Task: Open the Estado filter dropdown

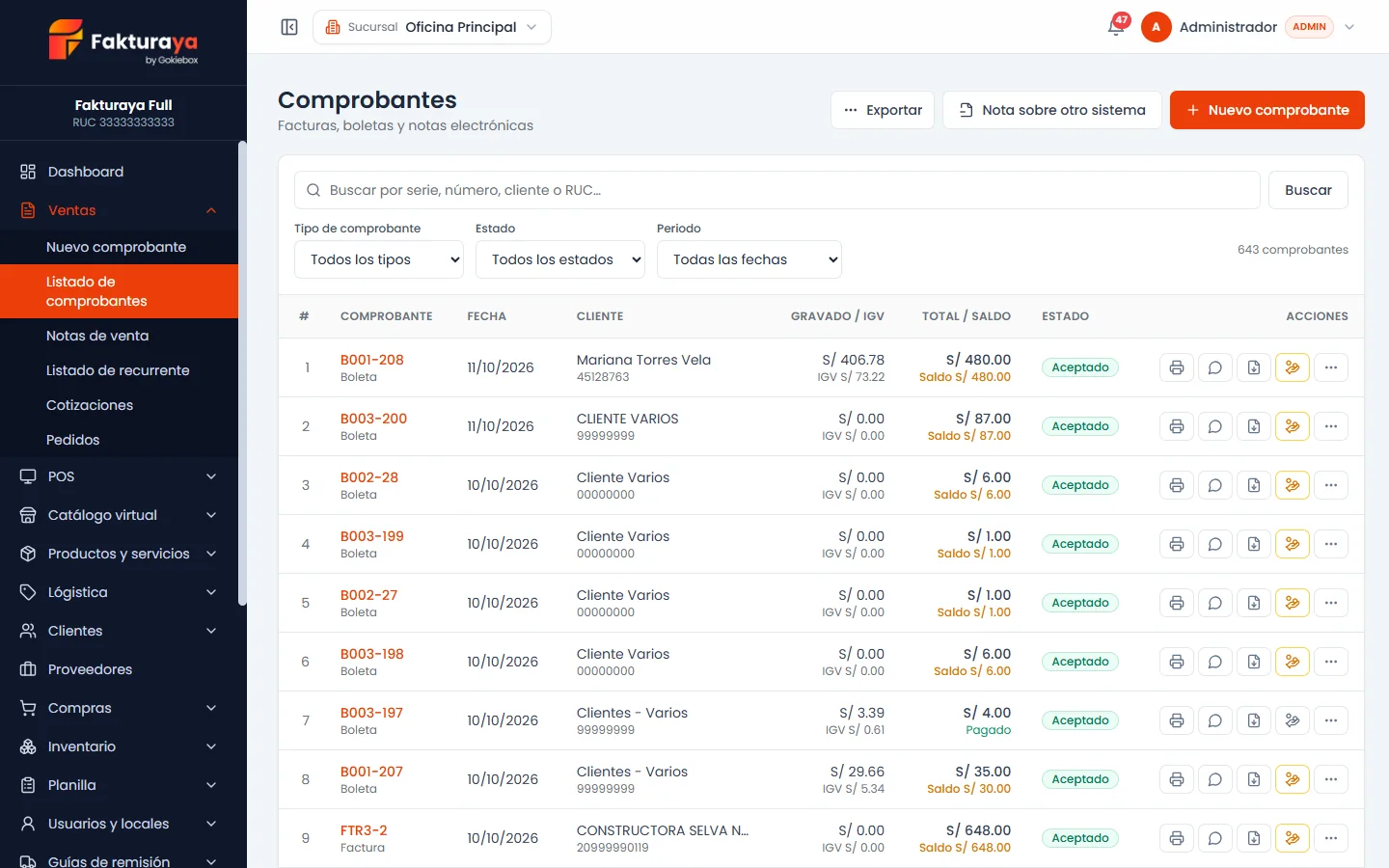Action: (x=560, y=259)
